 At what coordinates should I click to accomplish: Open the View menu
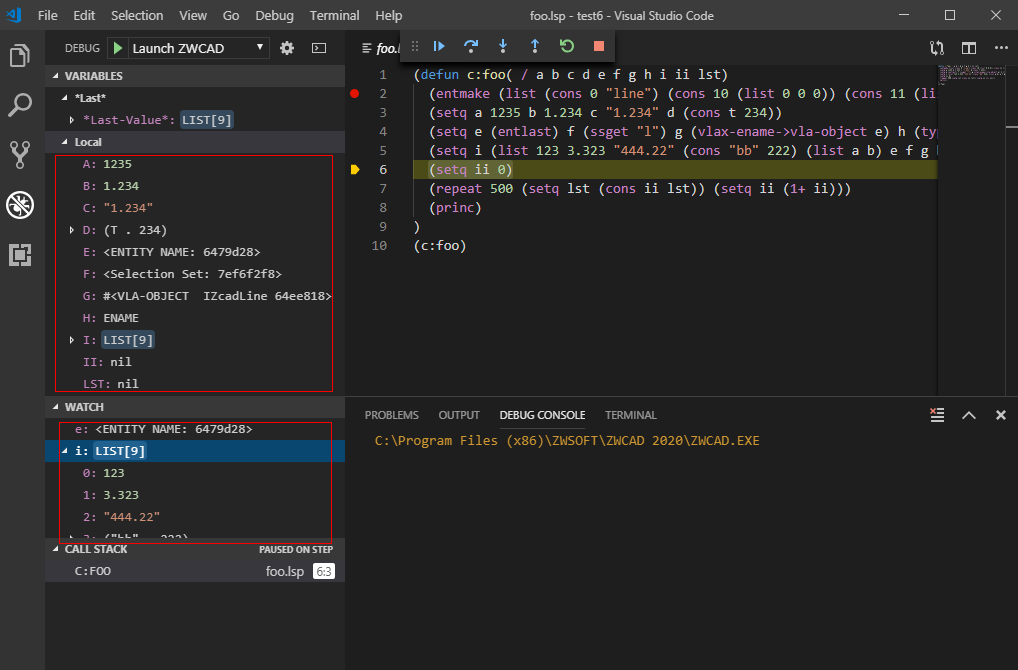193,16
